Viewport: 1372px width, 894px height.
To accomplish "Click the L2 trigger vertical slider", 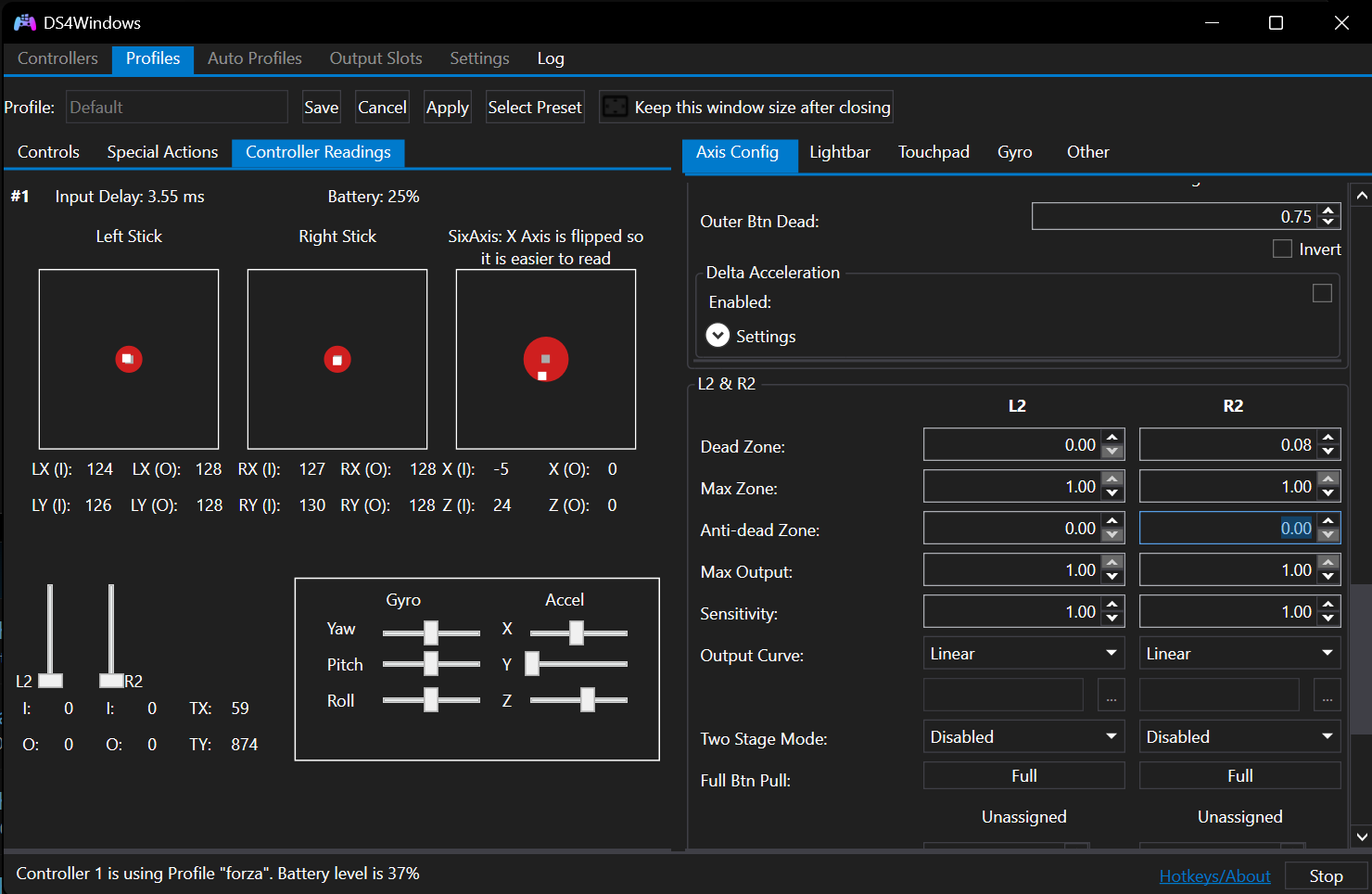I will coord(50,636).
